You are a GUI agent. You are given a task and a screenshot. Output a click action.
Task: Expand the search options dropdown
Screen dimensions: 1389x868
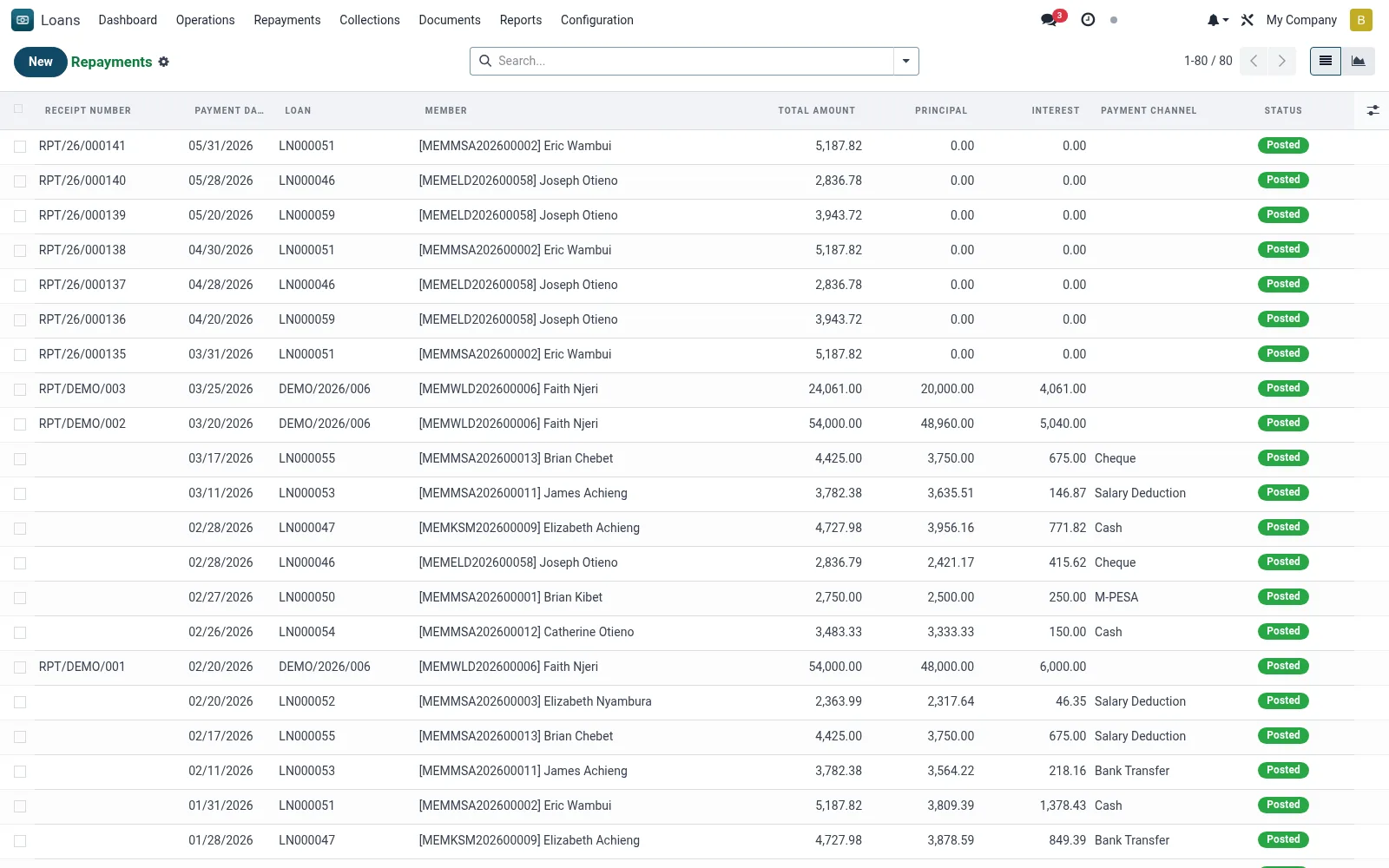[906, 61]
